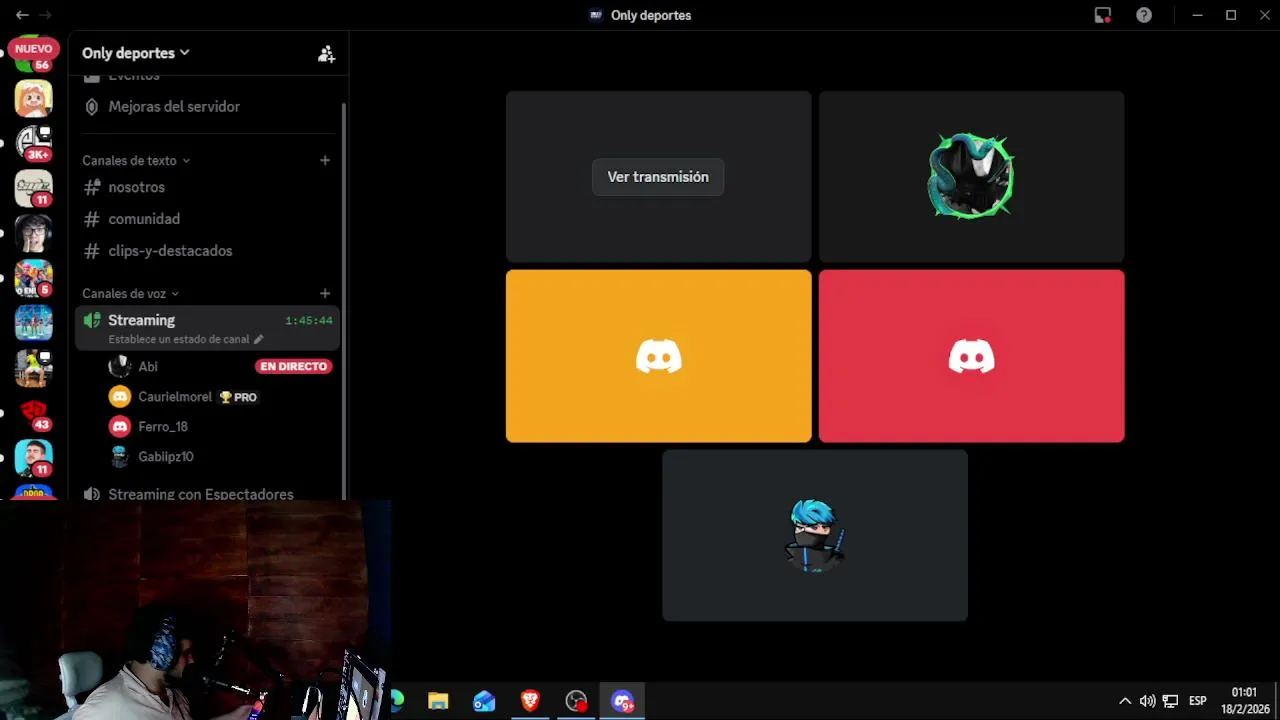Click the pencil icon next to channel status
The height and width of the screenshot is (720, 1280).
tap(258, 339)
